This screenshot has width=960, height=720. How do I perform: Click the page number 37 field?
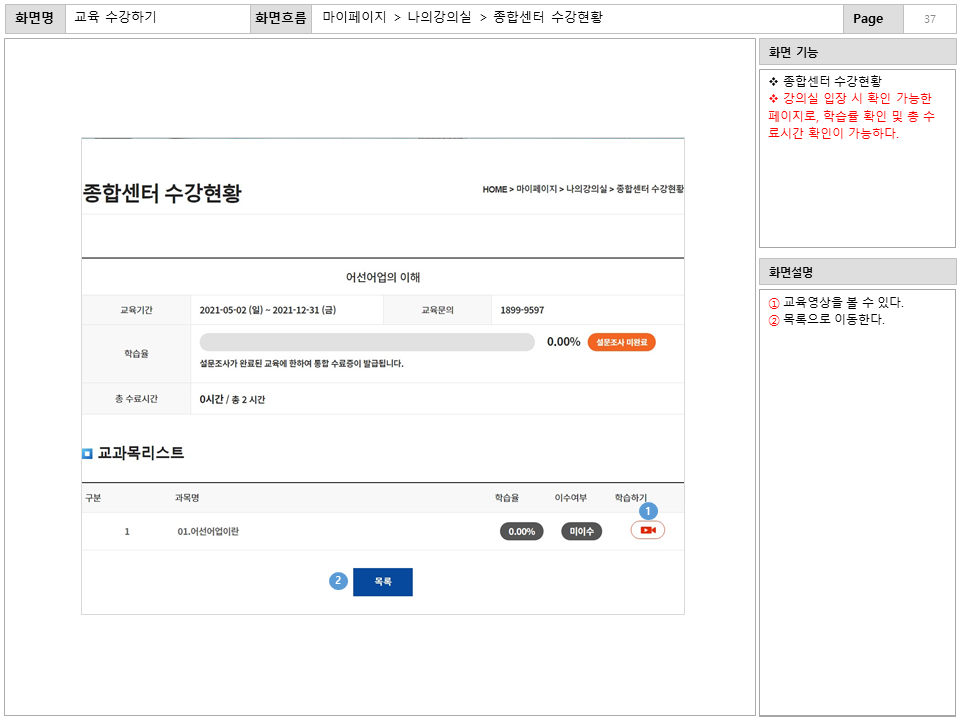(929, 19)
